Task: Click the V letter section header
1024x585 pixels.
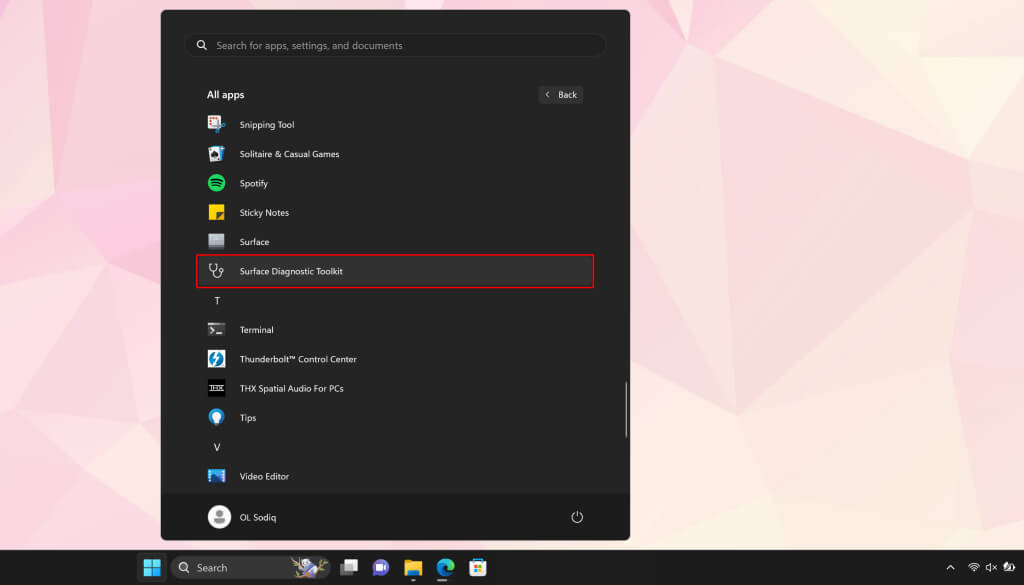Action: (x=217, y=447)
